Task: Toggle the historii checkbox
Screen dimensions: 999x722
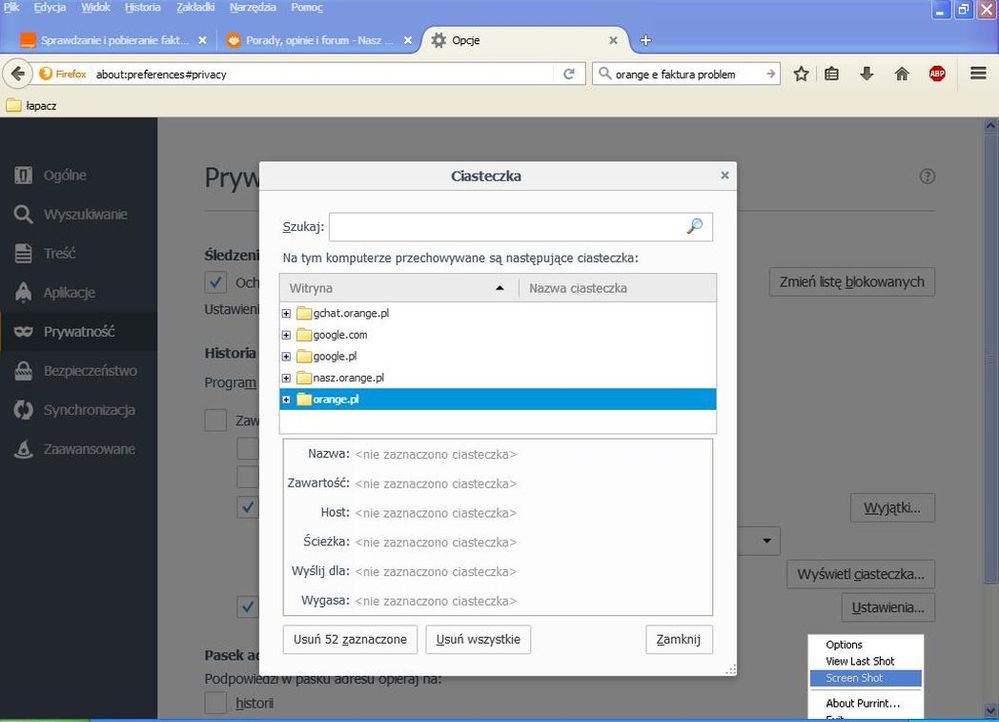Action: click(x=215, y=703)
